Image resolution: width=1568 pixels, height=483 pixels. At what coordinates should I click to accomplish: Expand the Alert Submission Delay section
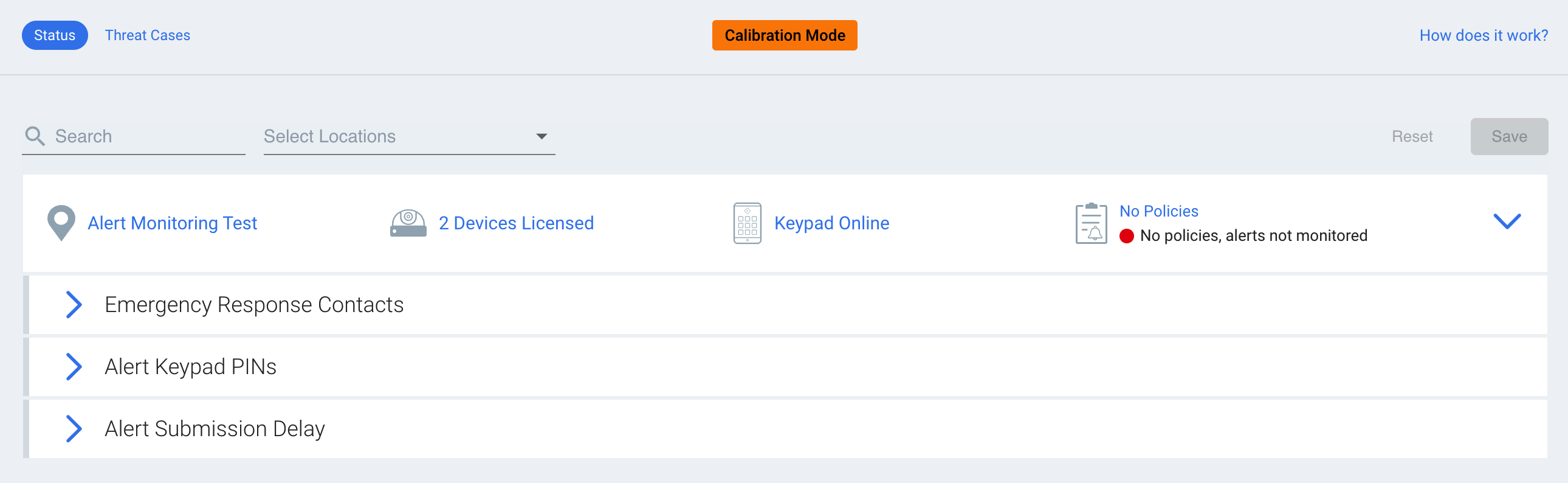pos(74,429)
